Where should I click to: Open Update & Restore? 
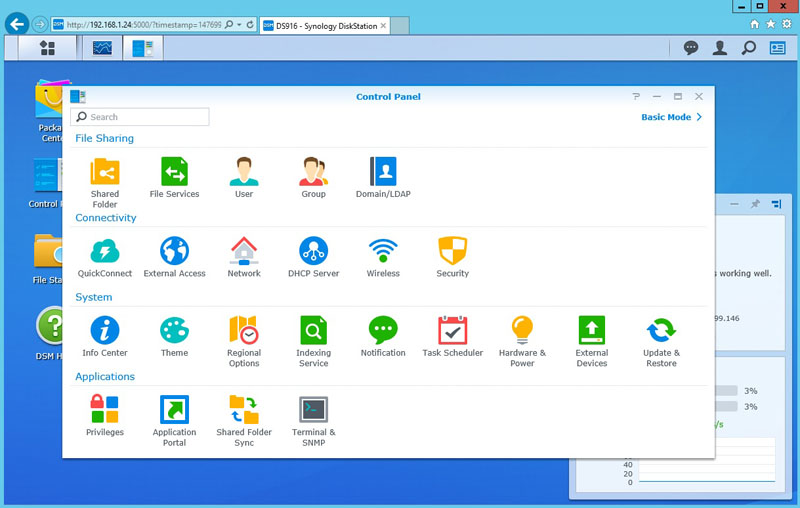(661, 342)
